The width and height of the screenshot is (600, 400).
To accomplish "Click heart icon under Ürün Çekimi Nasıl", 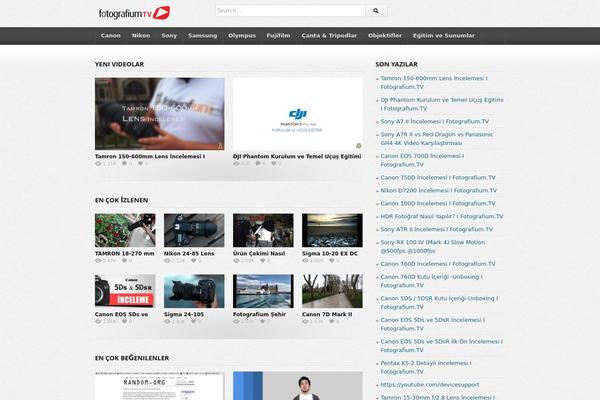I will [x=262, y=261].
